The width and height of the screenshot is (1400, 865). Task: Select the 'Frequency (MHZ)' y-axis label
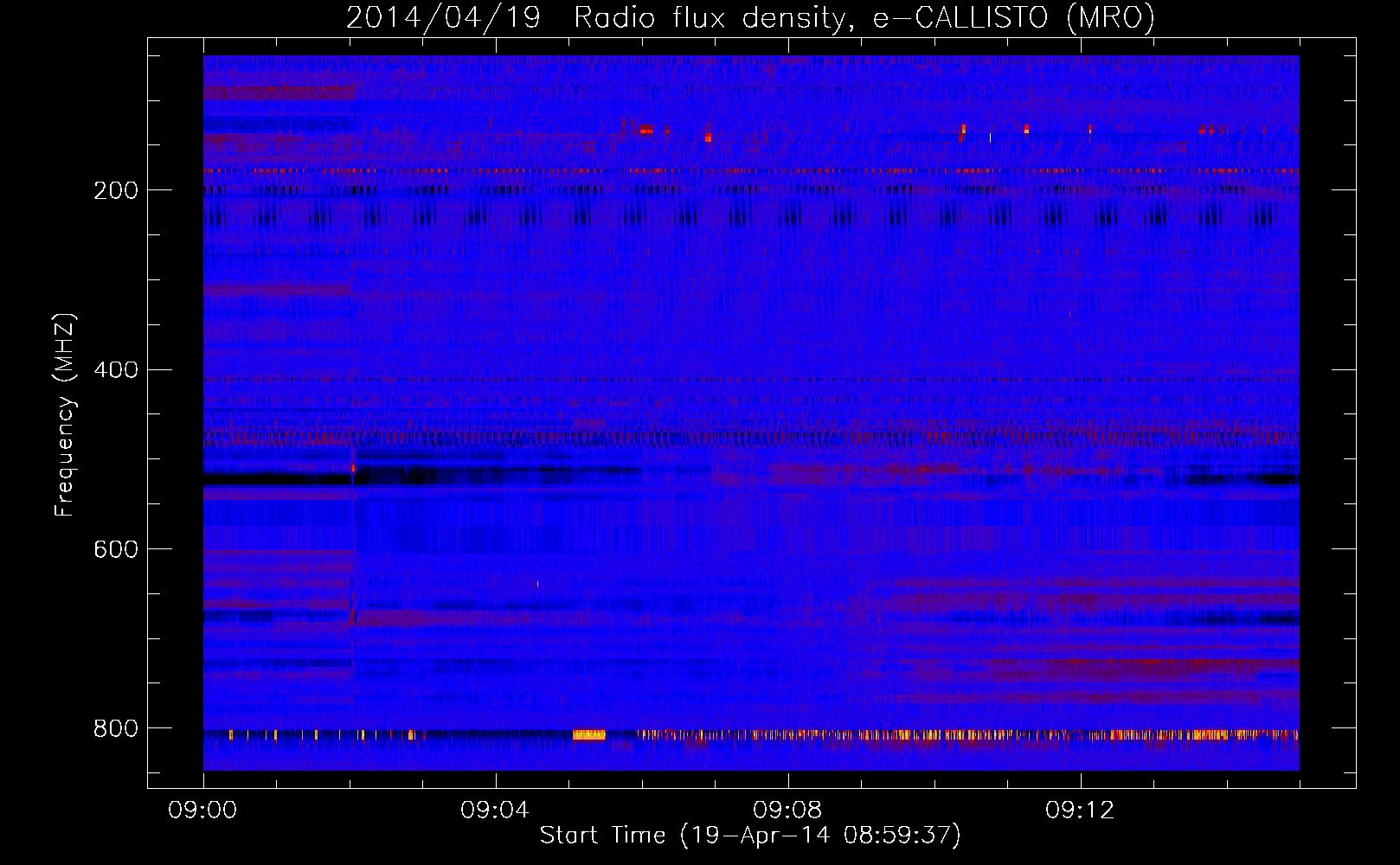point(65,415)
